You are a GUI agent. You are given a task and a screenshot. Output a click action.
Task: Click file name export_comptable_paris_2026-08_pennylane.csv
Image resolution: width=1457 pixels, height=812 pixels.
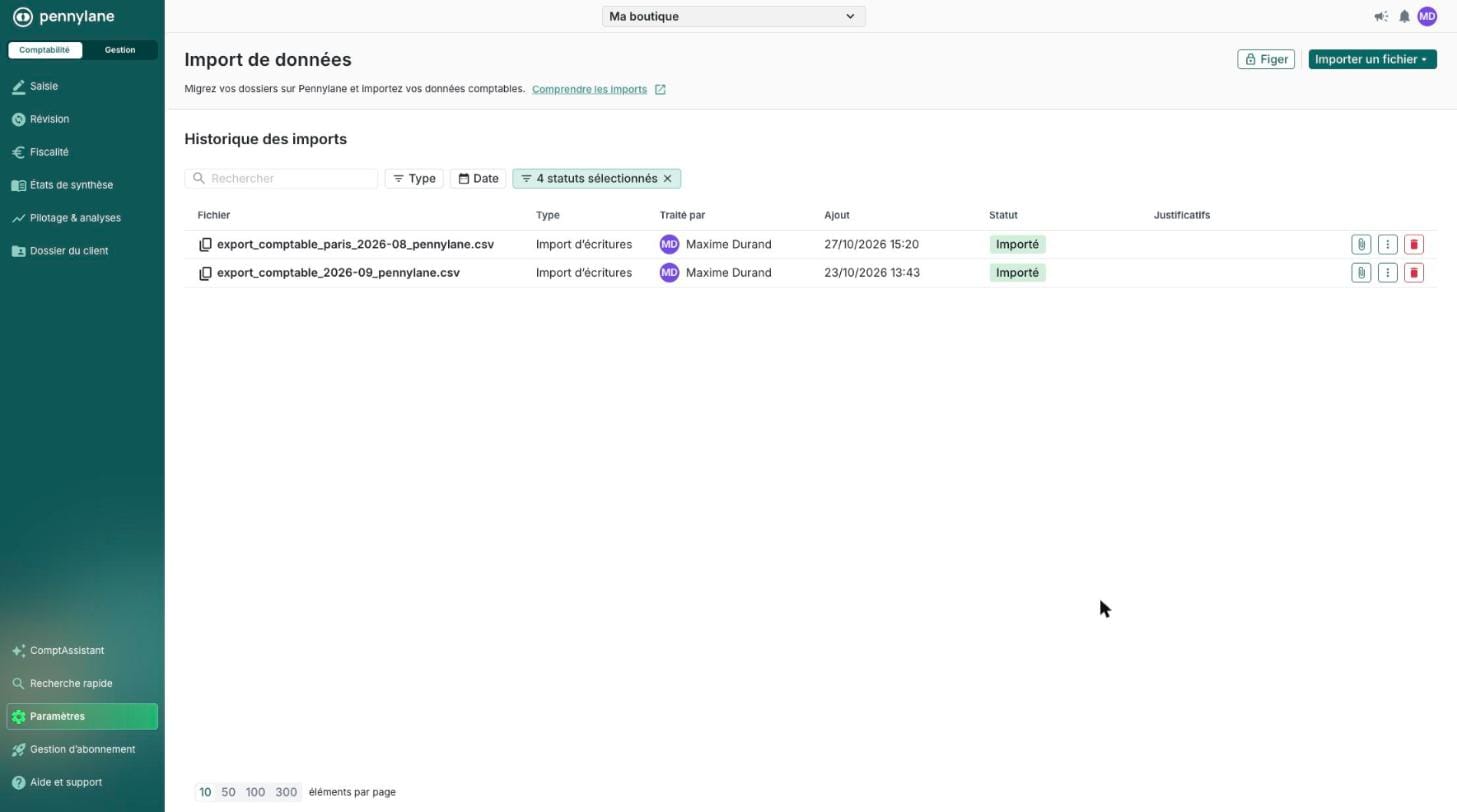tap(355, 244)
